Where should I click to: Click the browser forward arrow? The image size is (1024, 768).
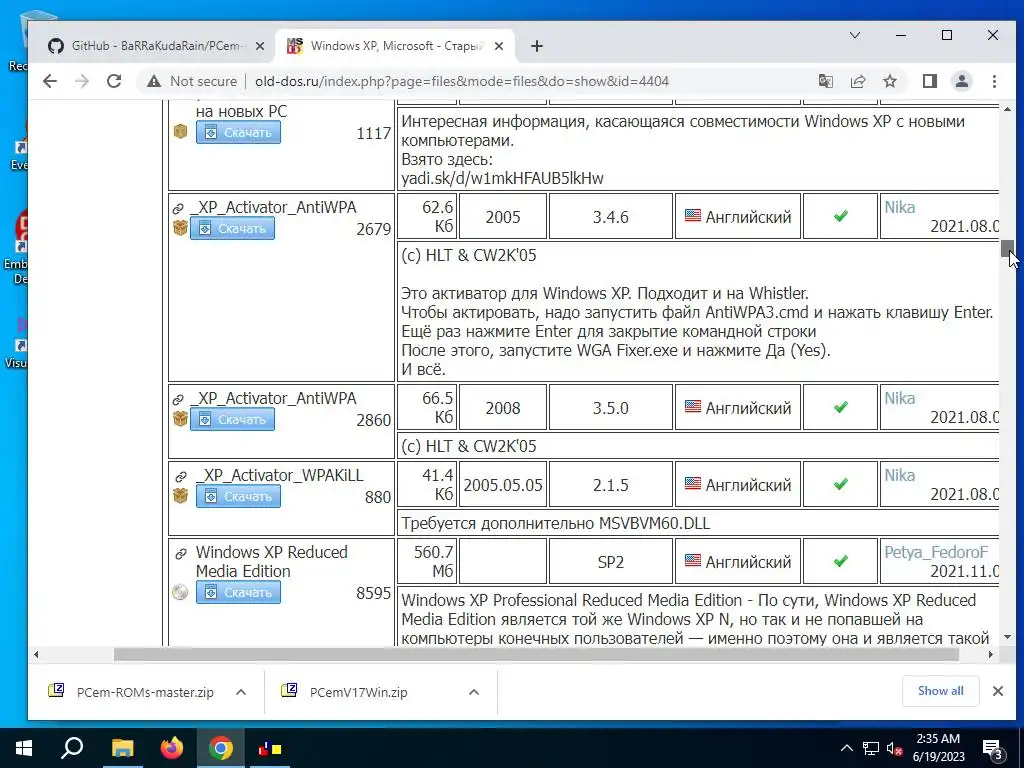point(82,81)
